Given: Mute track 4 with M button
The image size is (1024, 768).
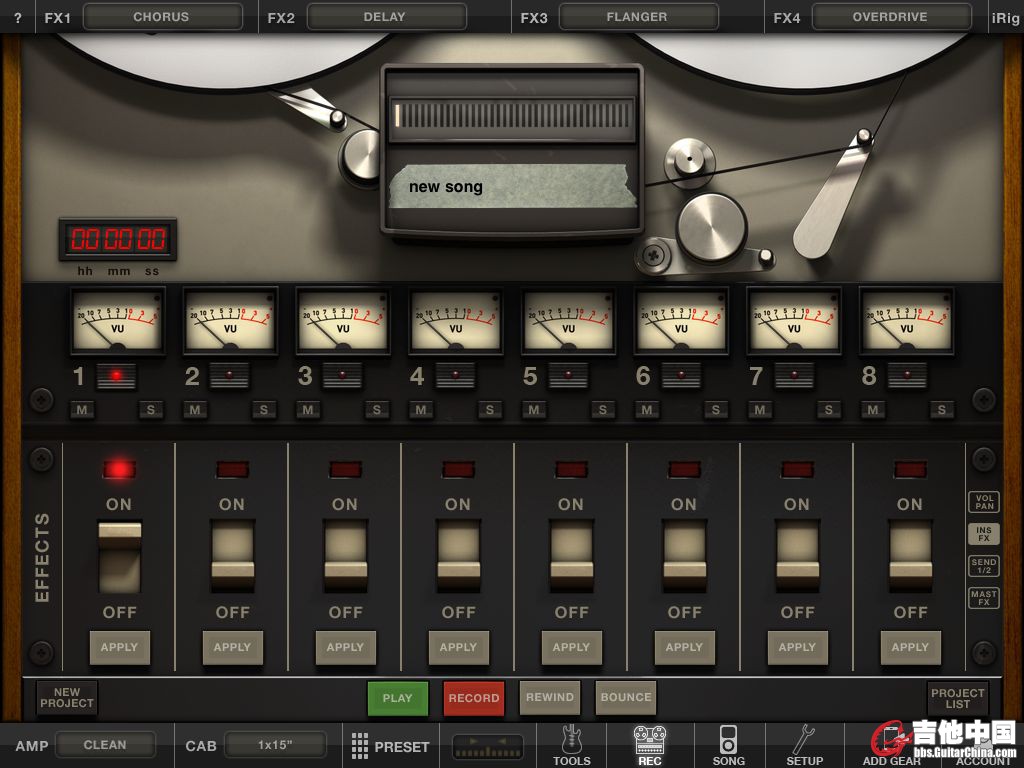Looking at the screenshot, I should pyautogui.click(x=421, y=410).
